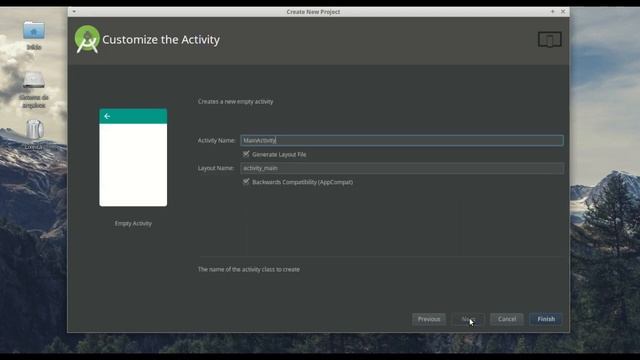This screenshot has height=360, width=640.
Task: Click the Activity Name input field
Action: point(402,140)
